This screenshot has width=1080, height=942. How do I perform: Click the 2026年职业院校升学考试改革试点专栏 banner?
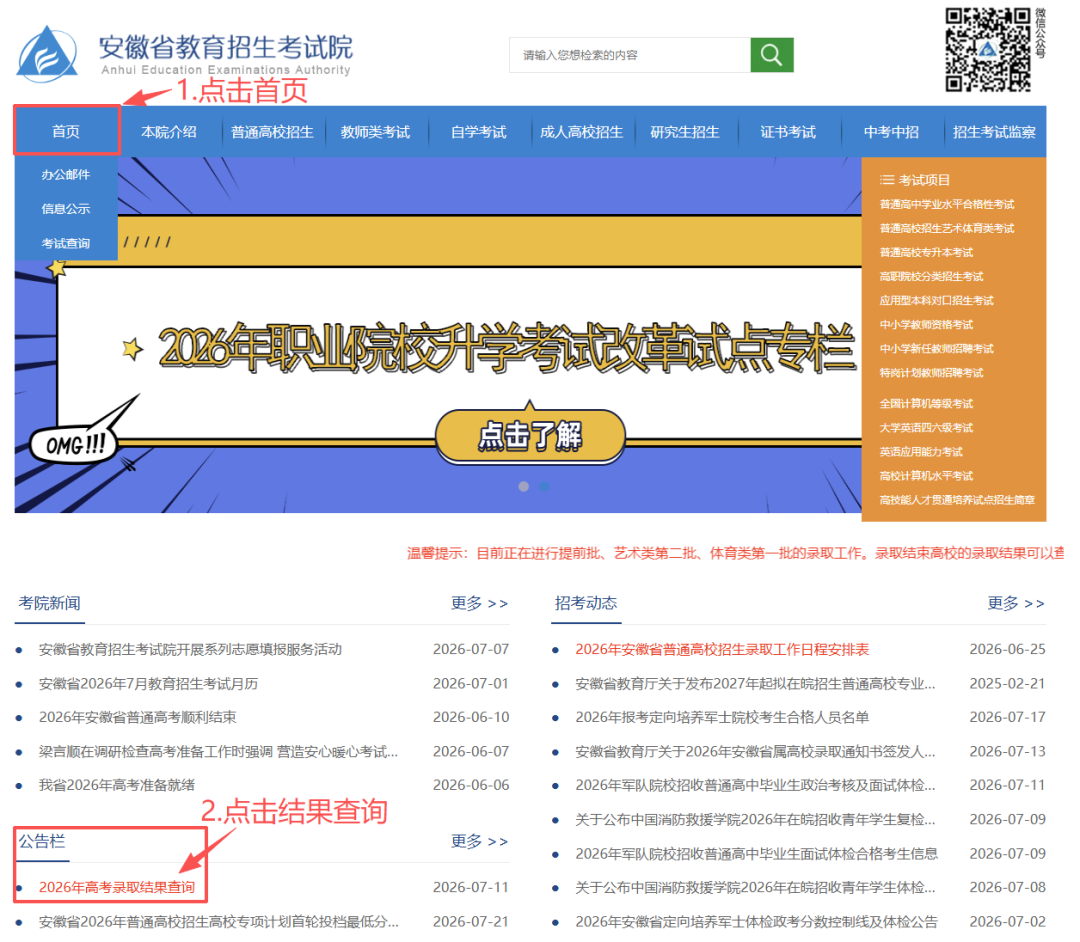coord(506,348)
